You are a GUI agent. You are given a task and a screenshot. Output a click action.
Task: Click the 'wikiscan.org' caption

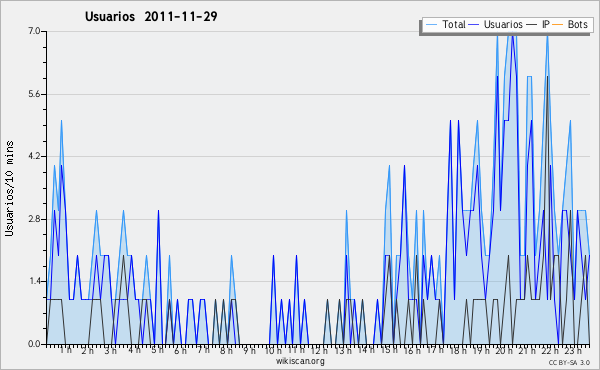tap(300, 361)
